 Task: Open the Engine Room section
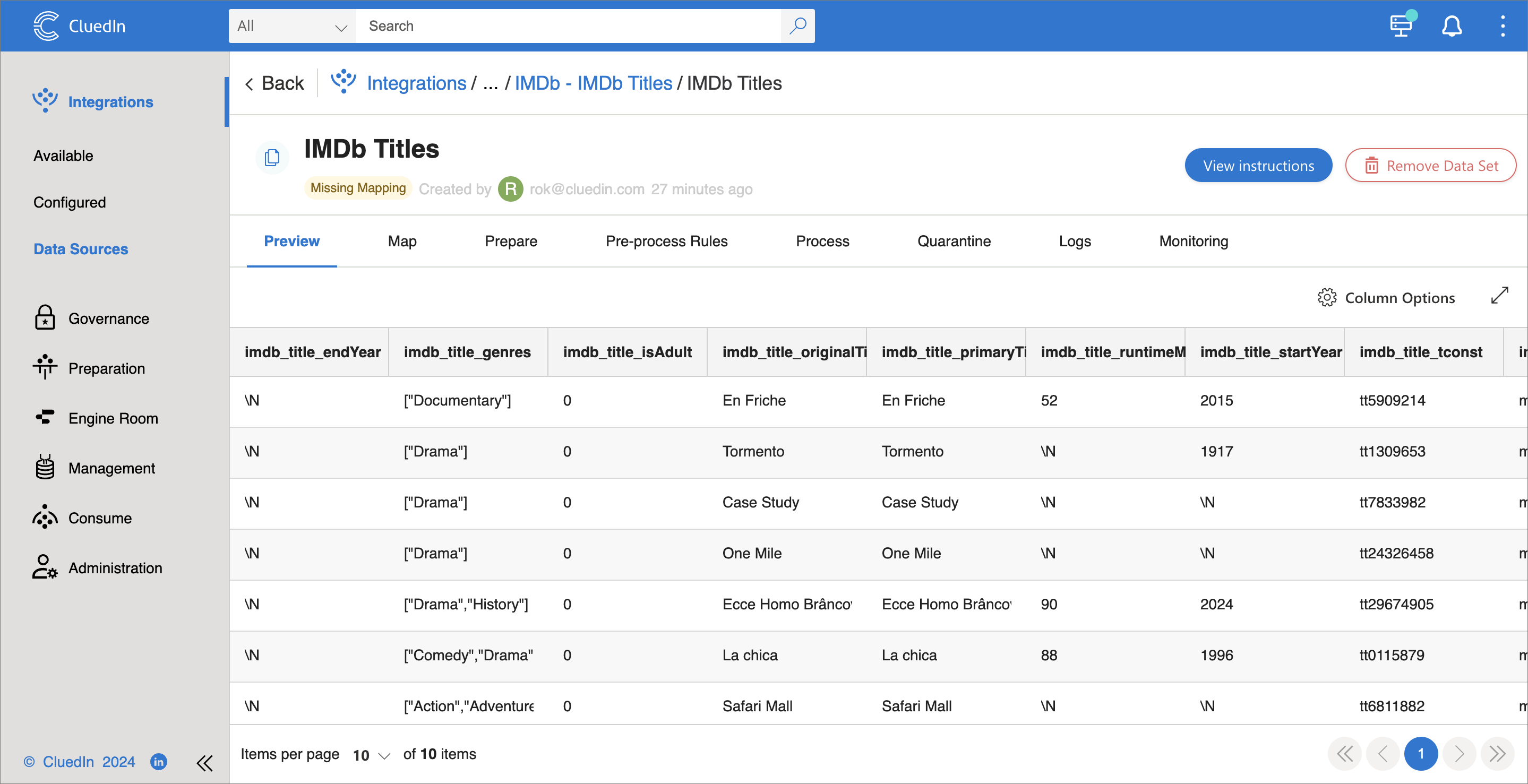tap(45, 418)
